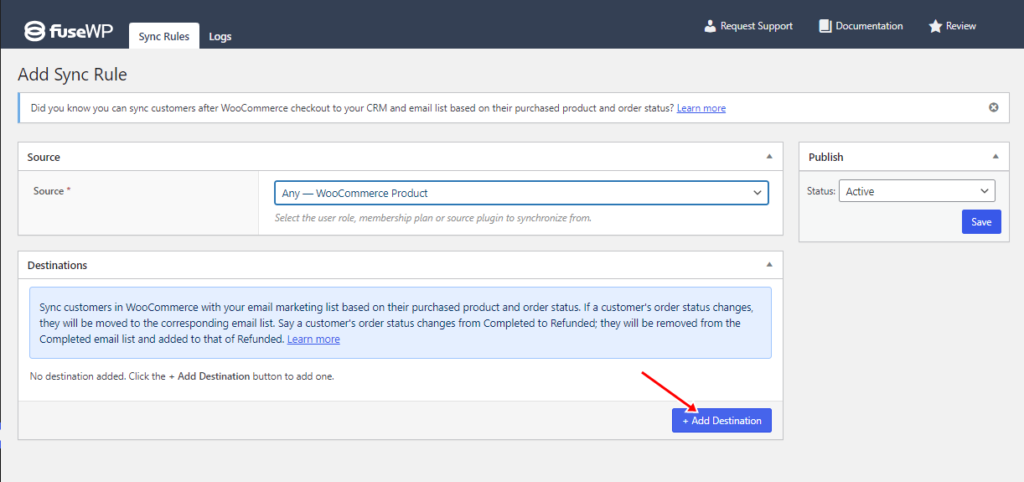Image resolution: width=1024 pixels, height=482 pixels.
Task: Open the Documentation text link
Action: point(869,26)
